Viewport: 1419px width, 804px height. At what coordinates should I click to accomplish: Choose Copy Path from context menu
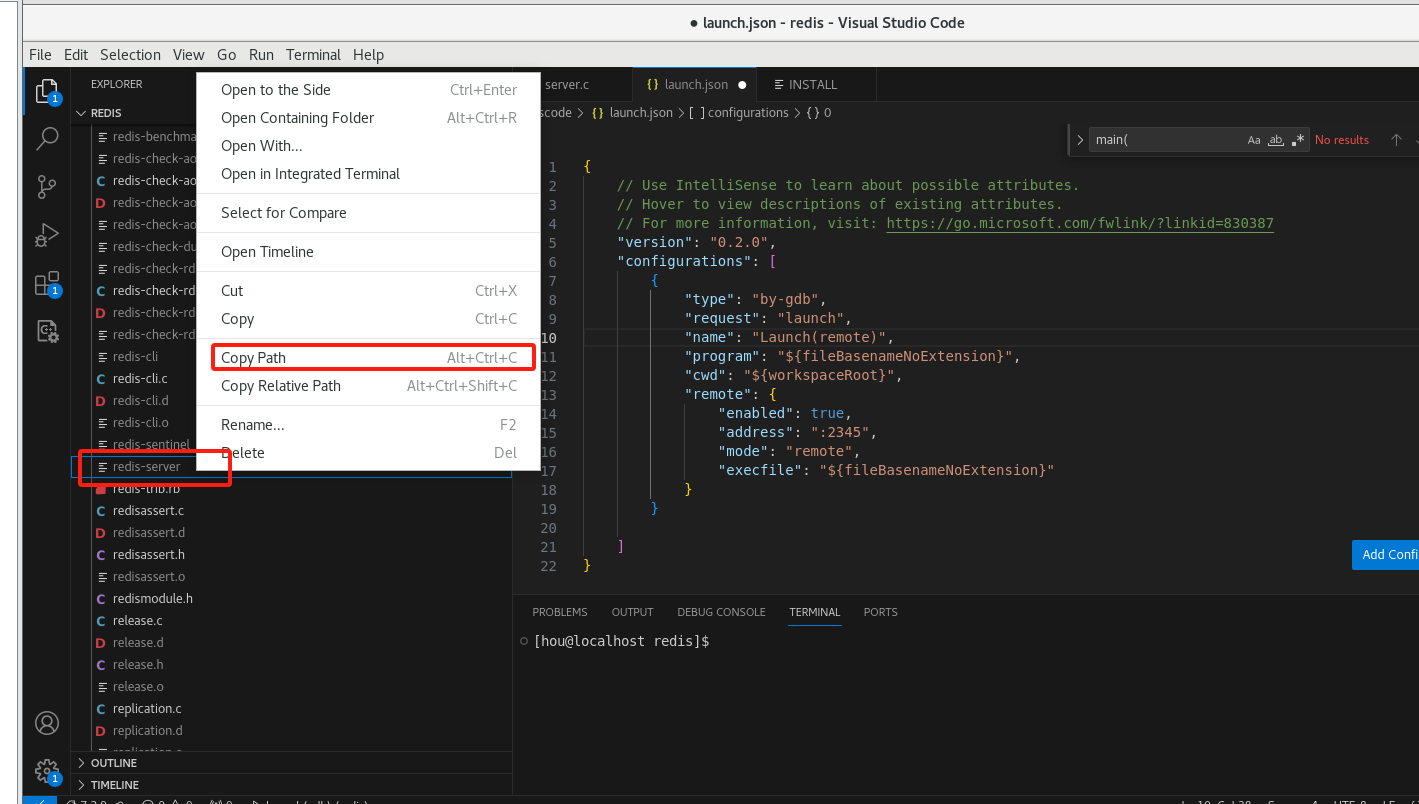click(x=369, y=358)
